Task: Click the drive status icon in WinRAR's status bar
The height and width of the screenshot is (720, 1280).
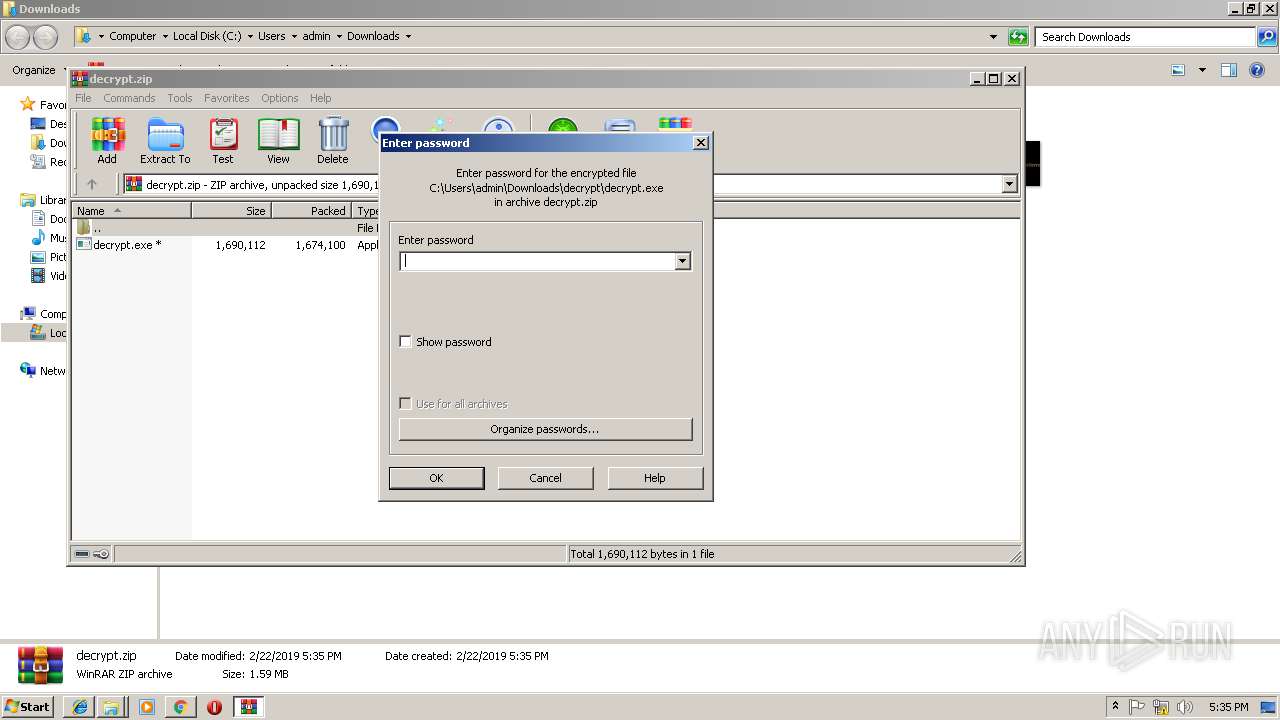Action: 82,554
